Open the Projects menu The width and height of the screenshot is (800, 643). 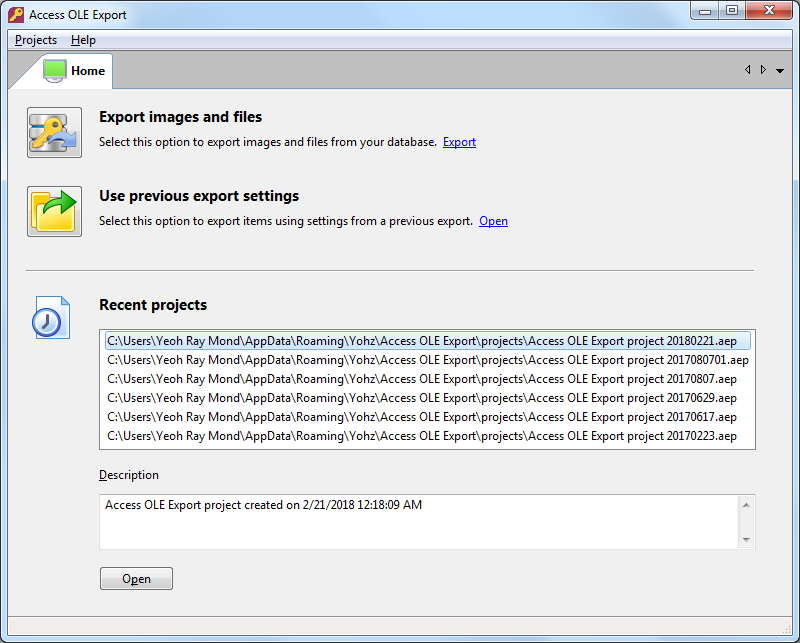pyautogui.click(x=36, y=40)
